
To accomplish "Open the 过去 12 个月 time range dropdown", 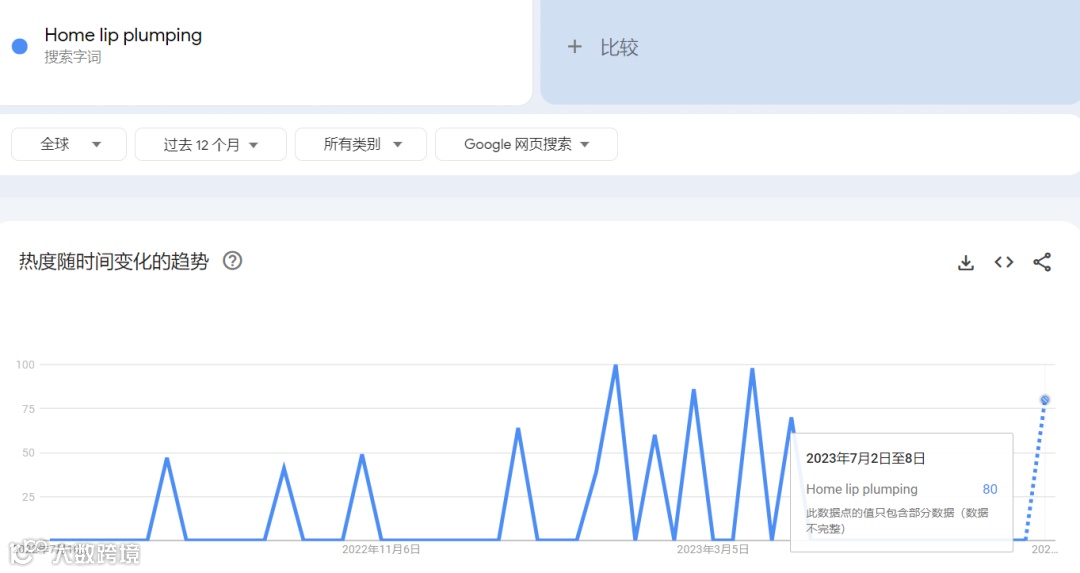I will [x=211, y=145].
